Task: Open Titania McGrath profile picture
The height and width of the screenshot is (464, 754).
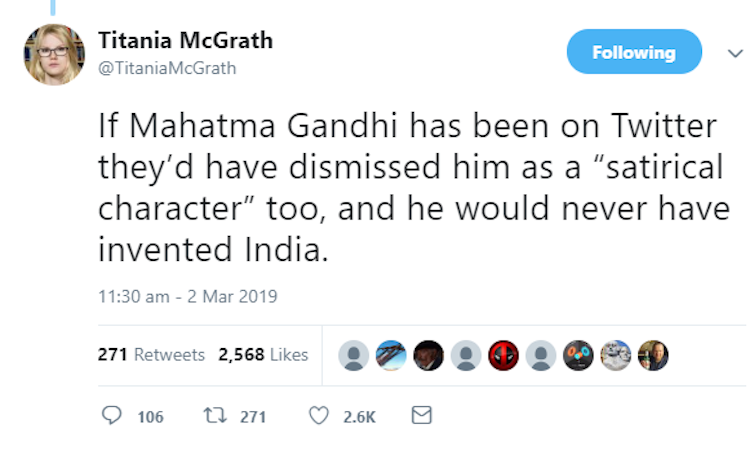Action: click(54, 54)
